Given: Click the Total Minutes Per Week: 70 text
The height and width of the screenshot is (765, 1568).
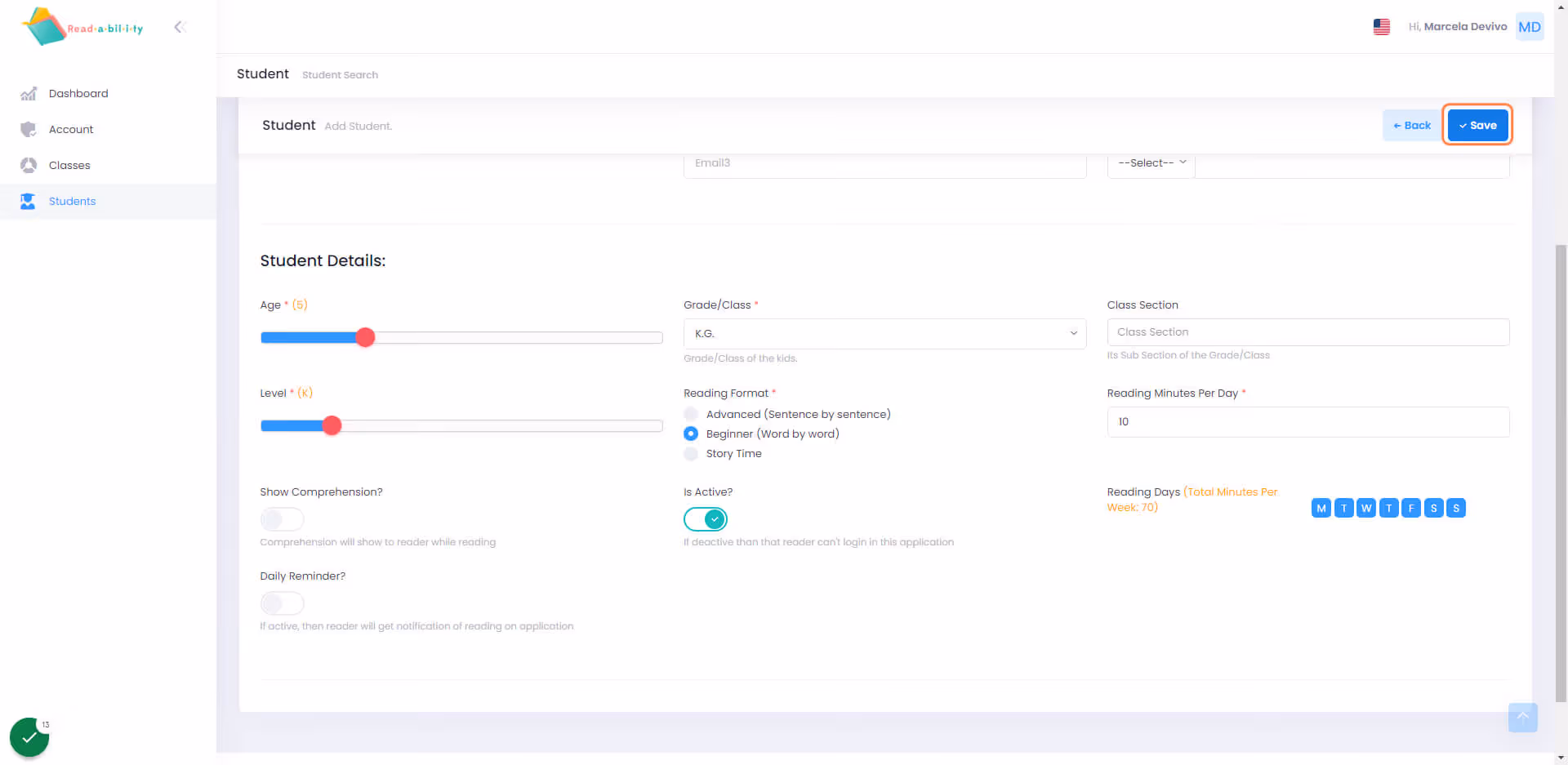Looking at the screenshot, I should [1192, 499].
